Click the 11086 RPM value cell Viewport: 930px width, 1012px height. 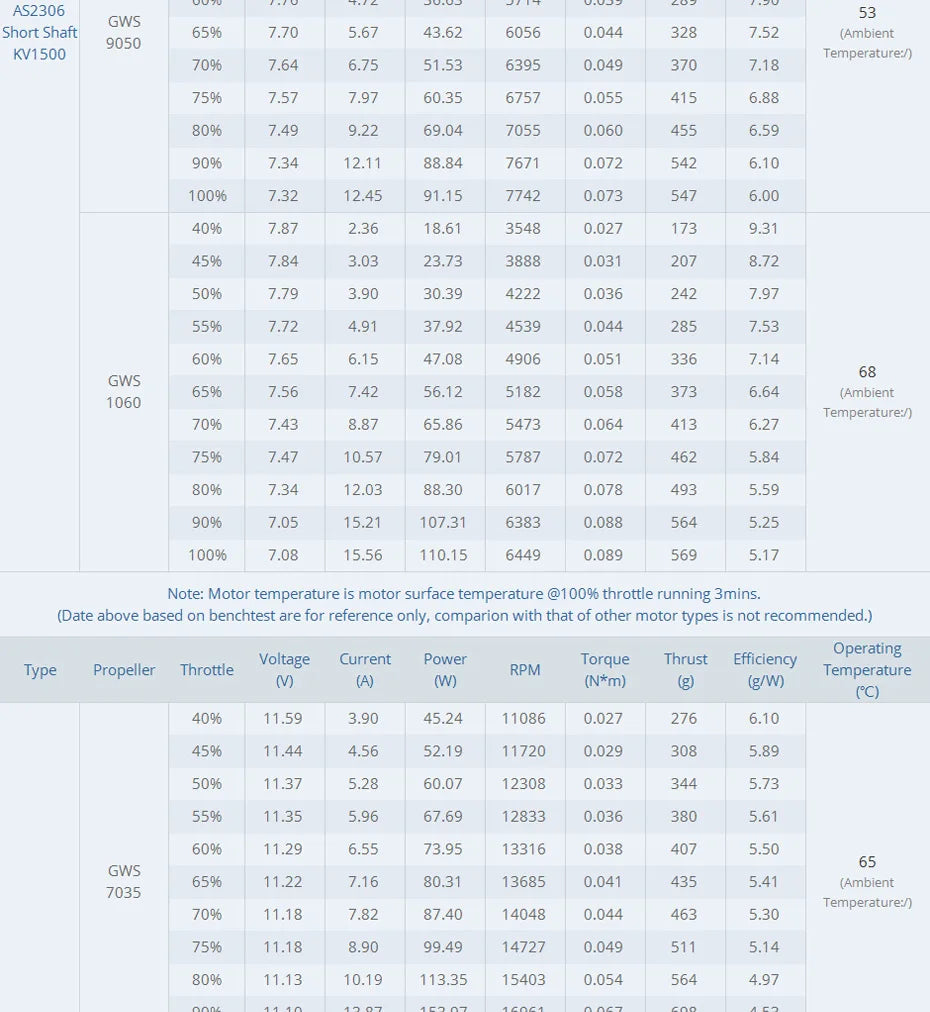tap(524, 718)
